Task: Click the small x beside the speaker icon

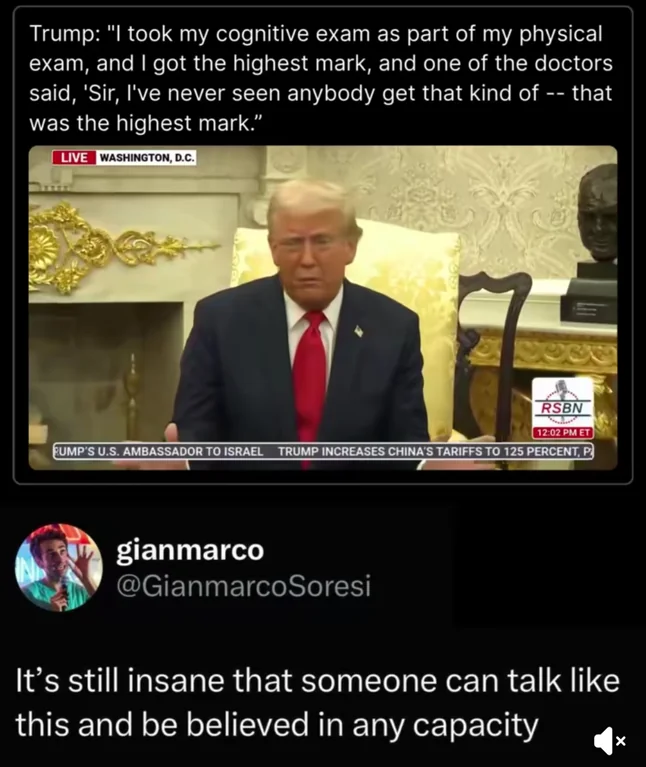Action: (621, 741)
